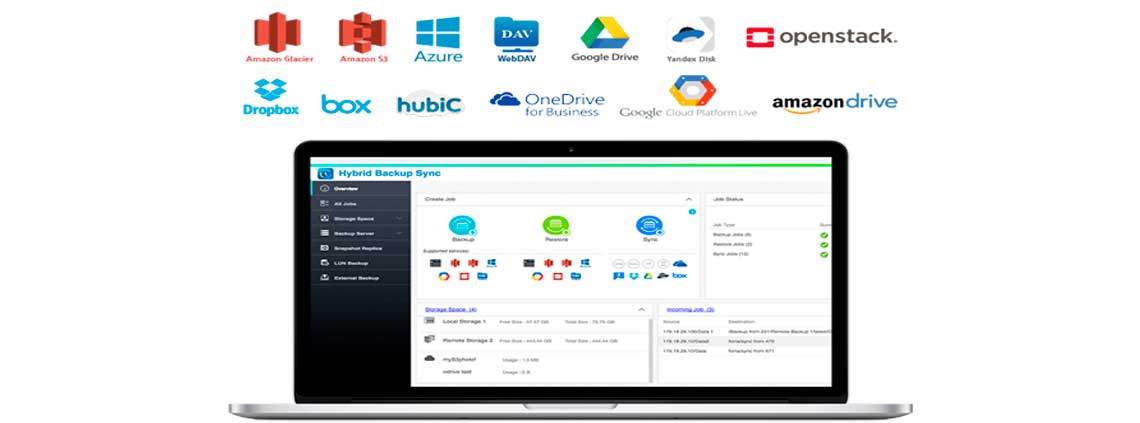The image size is (1140, 423).
Task: Expand the Storage Space sidebar chevron
Action: point(399,219)
